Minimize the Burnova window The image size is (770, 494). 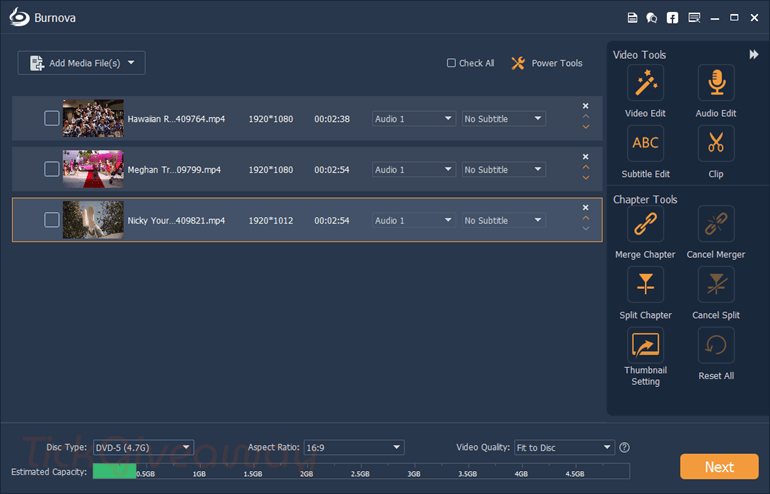click(x=715, y=18)
